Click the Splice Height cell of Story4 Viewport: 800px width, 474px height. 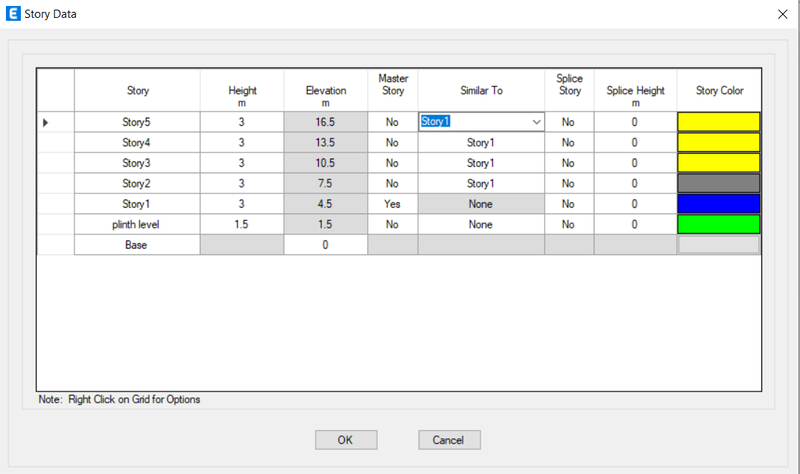(x=635, y=142)
